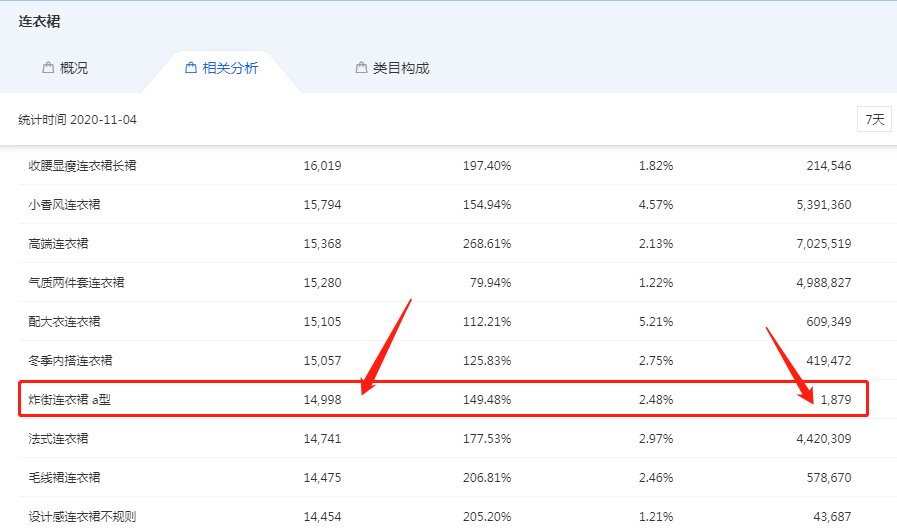The height and width of the screenshot is (531, 897).
Task: Click the value 14,475
Action: pos(322,477)
